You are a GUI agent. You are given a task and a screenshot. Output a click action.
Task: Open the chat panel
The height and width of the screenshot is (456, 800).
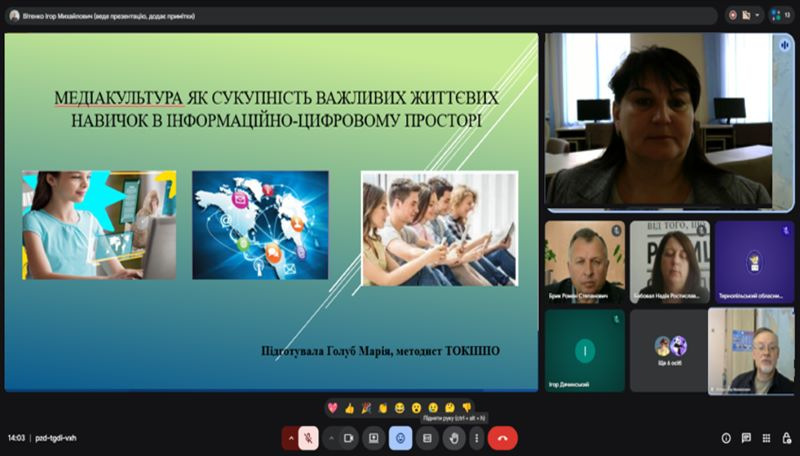[x=746, y=438]
